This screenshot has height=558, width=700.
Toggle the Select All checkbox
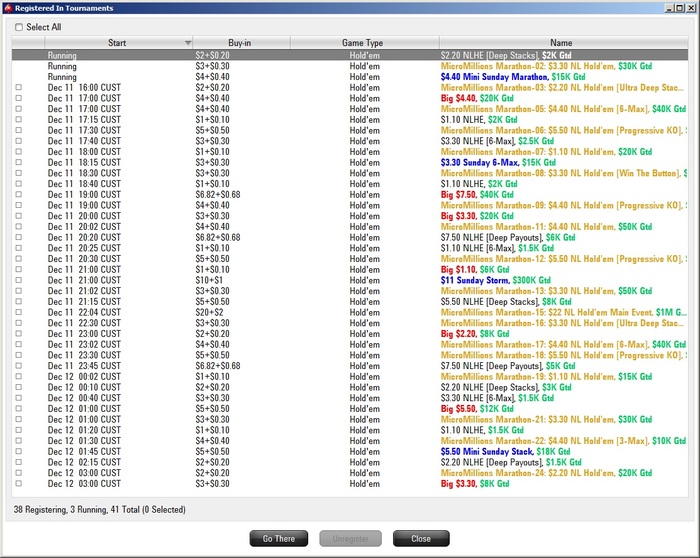(x=19, y=27)
